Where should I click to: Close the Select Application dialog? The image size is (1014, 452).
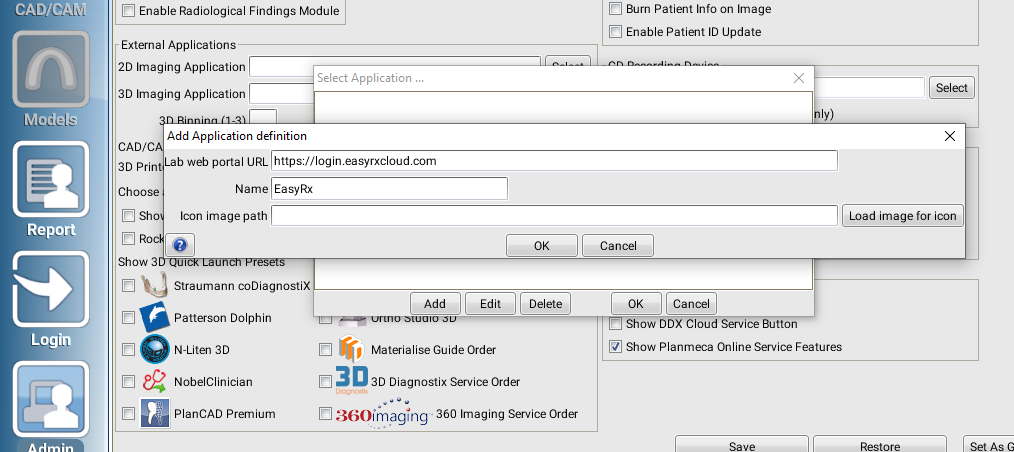(x=799, y=78)
